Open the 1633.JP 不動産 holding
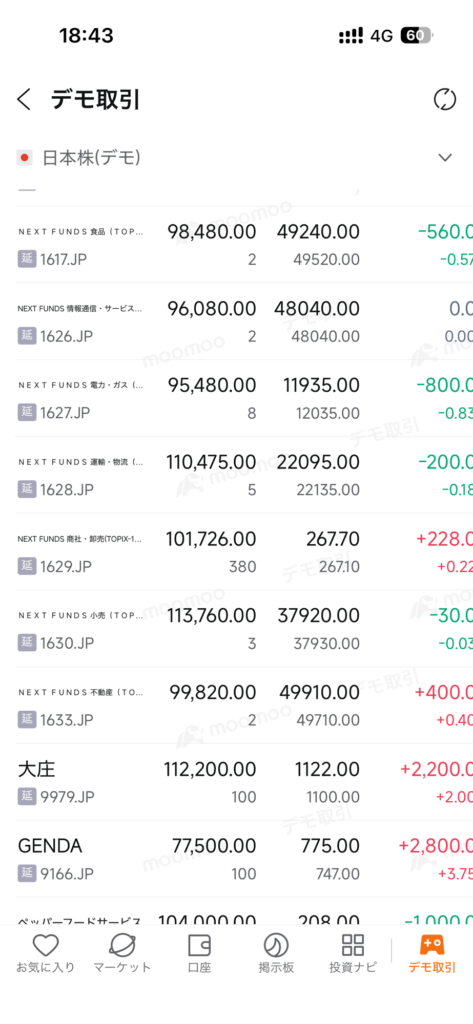Viewport: 473px width, 1024px height. [x=244, y=705]
